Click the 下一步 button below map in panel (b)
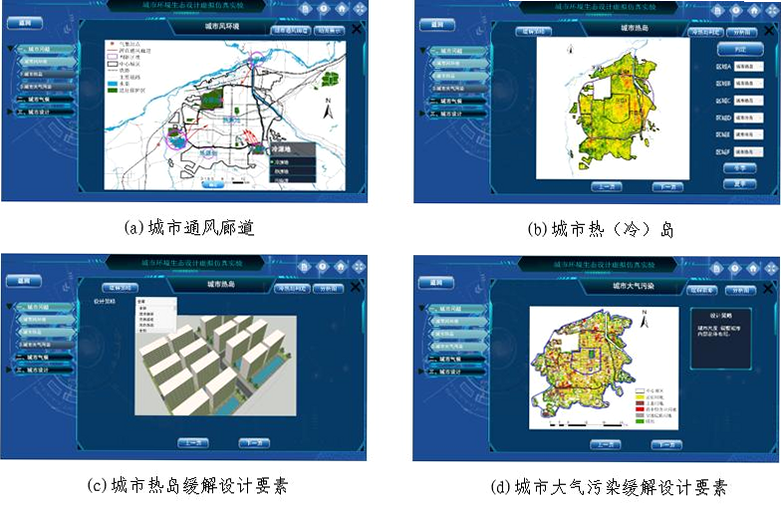The image size is (781, 507). 667,187
